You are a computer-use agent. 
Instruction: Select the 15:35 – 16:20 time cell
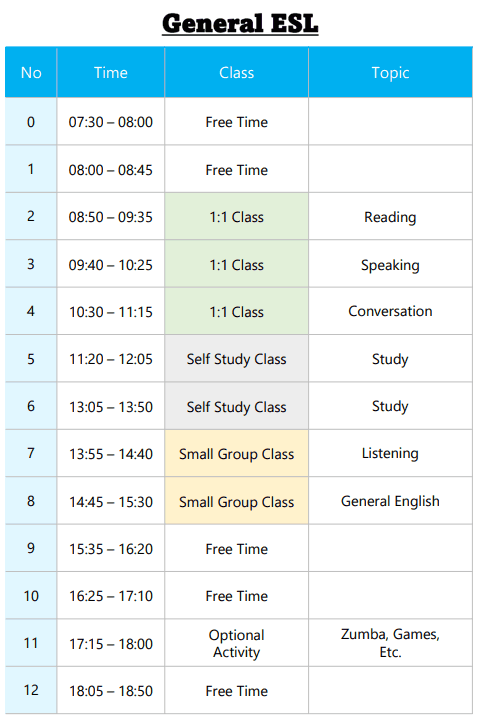(x=111, y=549)
